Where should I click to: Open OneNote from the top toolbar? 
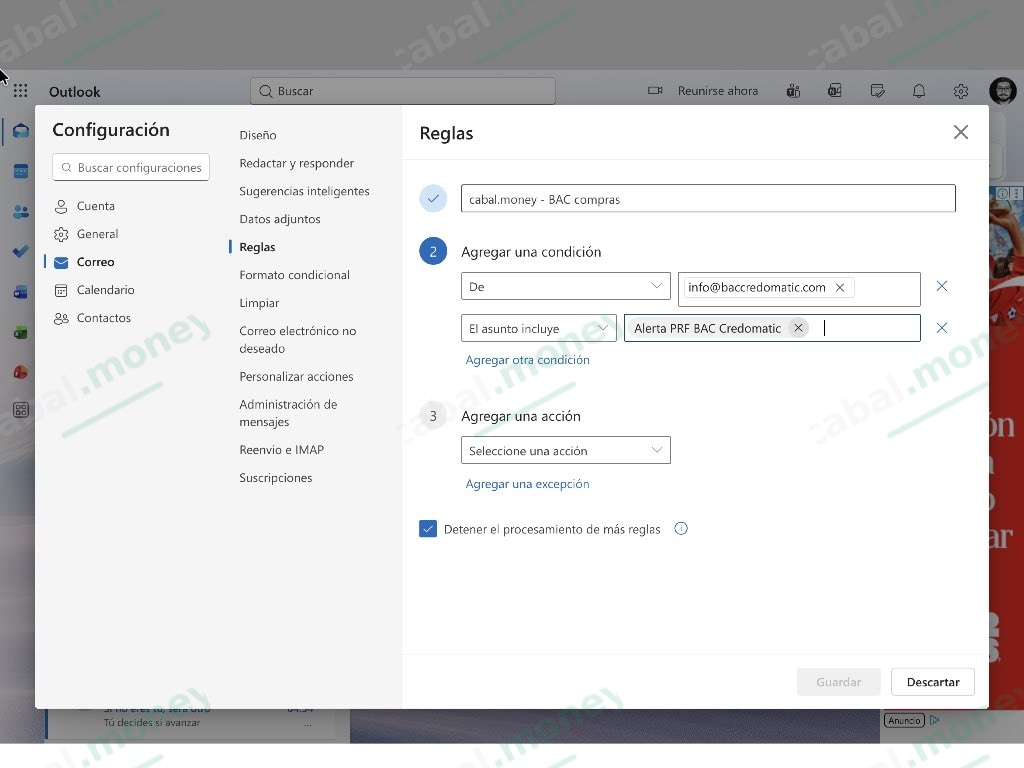pyautogui.click(x=834, y=91)
